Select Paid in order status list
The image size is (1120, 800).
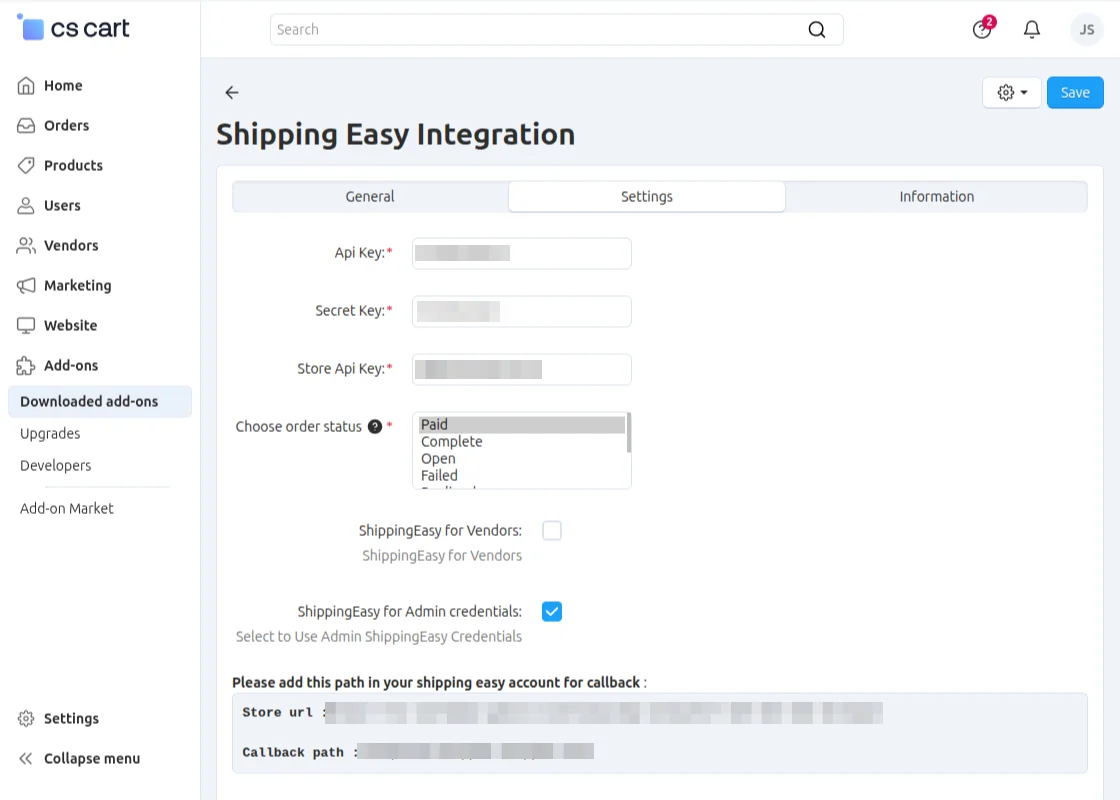521,424
